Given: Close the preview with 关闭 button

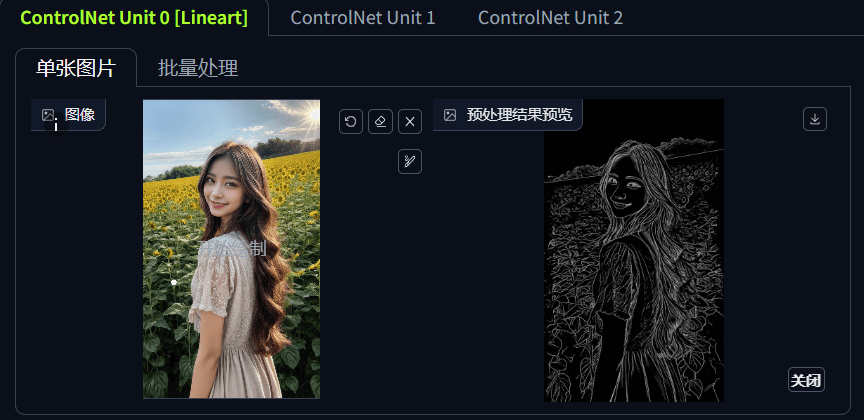Looking at the screenshot, I should (x=806, y=380).
